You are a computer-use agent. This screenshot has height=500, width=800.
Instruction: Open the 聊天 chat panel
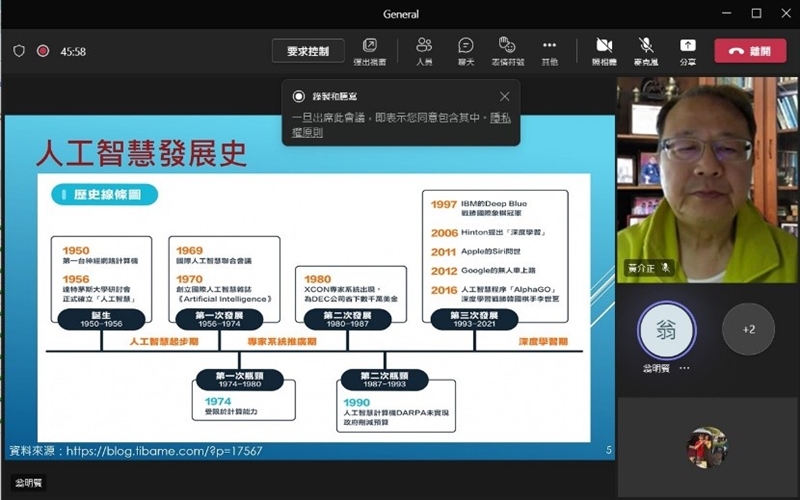coord(466,50)
